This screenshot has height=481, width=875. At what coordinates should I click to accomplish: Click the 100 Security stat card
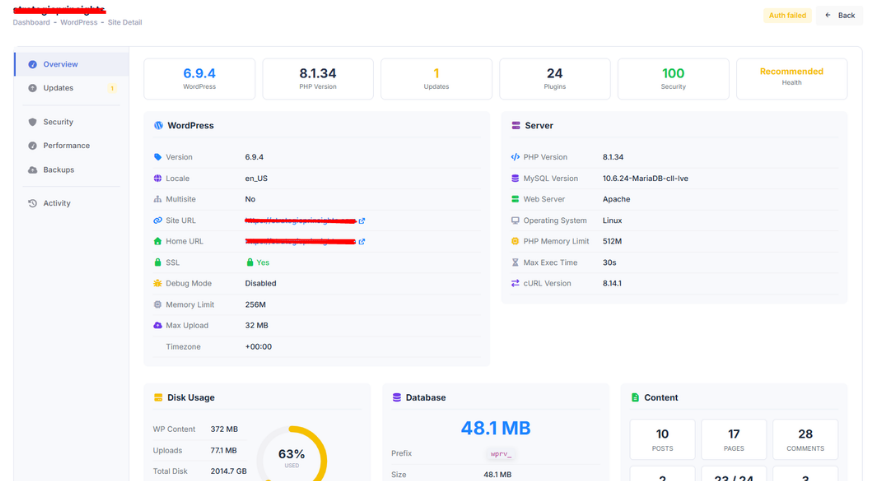(x=673, y=79)
